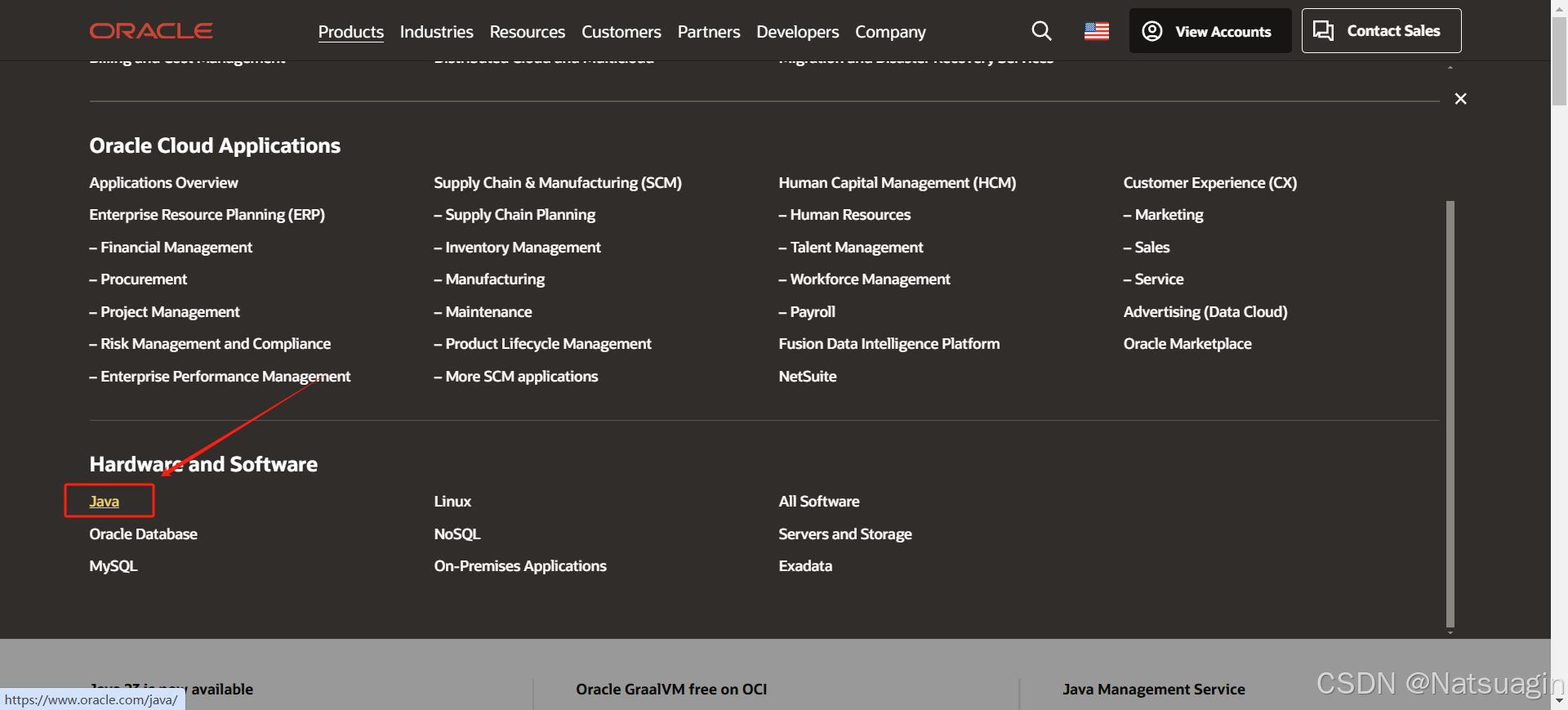Click the menu panel scrollbar thumb

coord(1450,413)
